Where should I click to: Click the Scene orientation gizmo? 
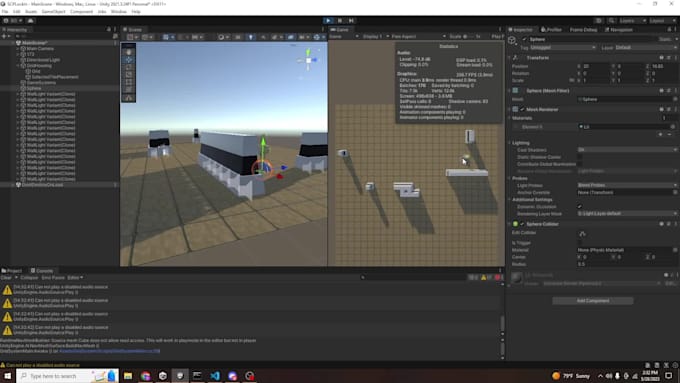pos(308,60)
